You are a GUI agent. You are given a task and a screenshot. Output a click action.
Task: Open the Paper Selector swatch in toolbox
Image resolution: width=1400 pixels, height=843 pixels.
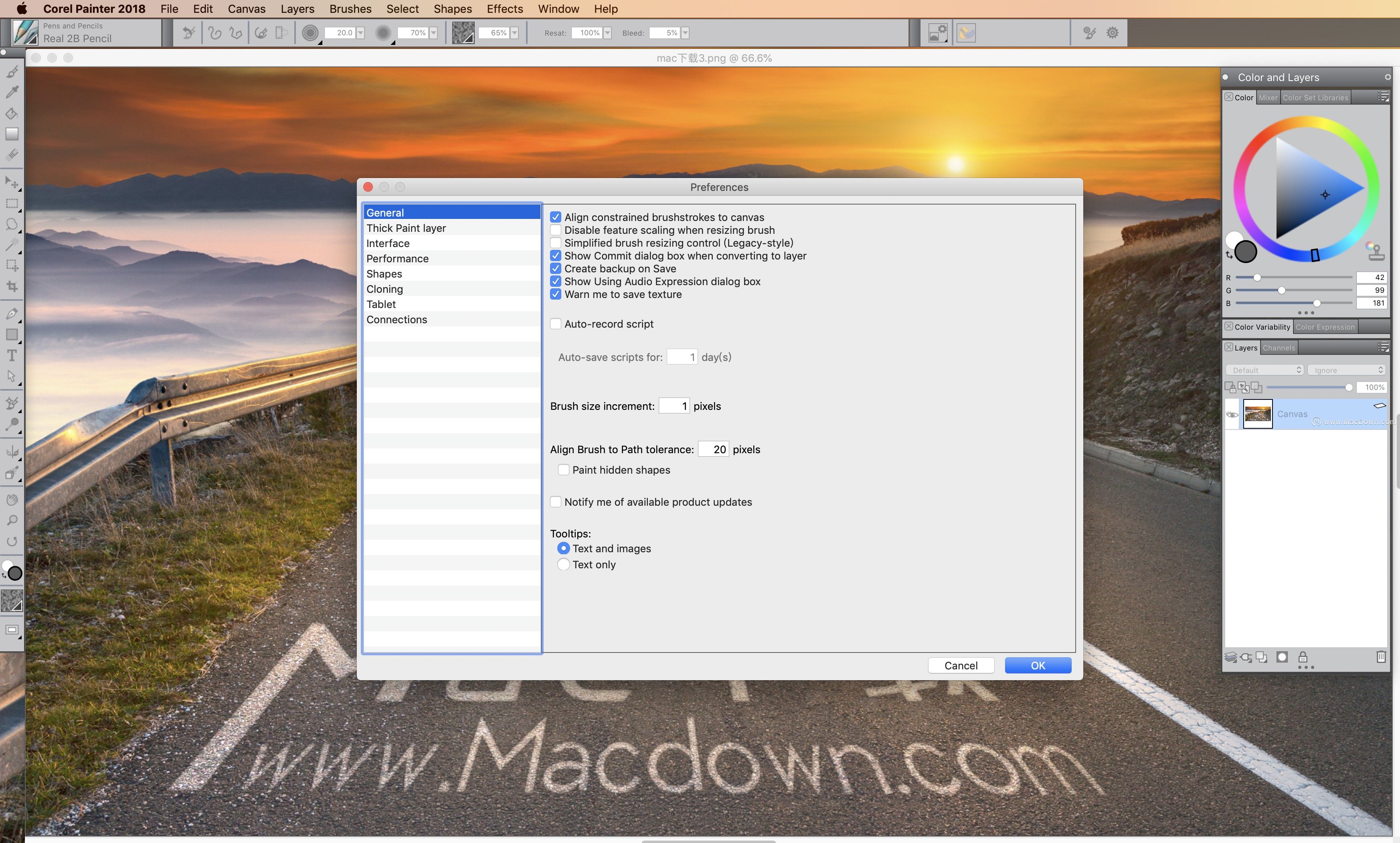12,601
